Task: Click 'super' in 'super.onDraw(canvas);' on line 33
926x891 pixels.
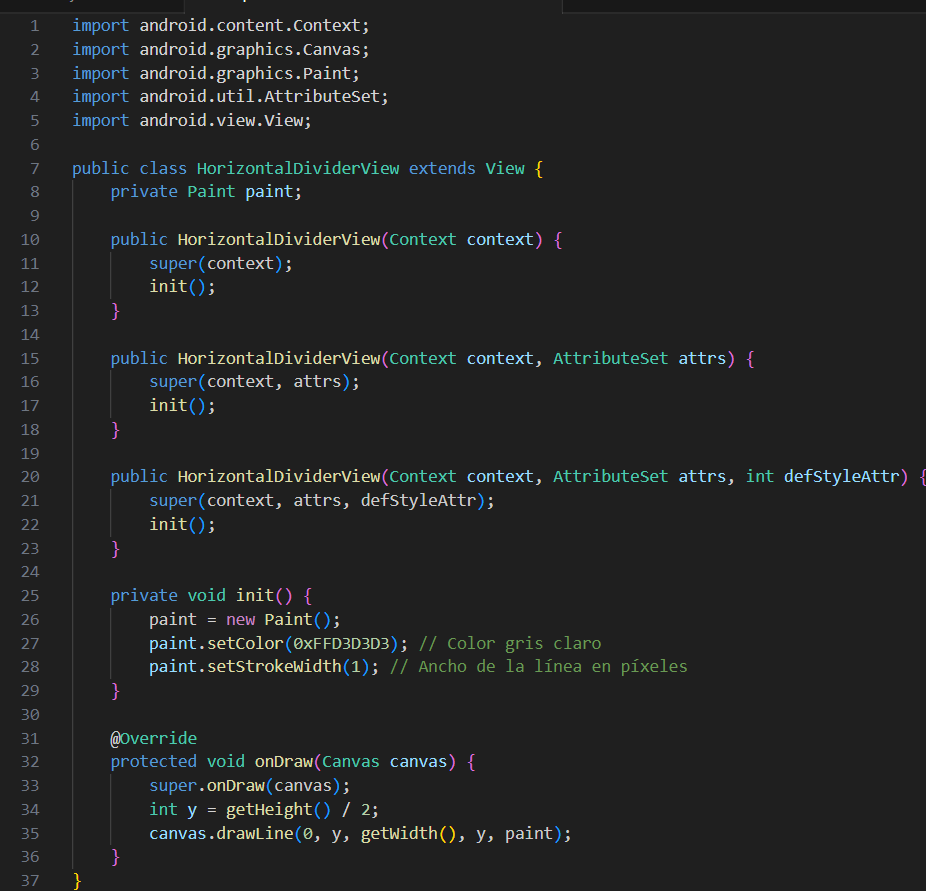Action: tap(172, 786)
